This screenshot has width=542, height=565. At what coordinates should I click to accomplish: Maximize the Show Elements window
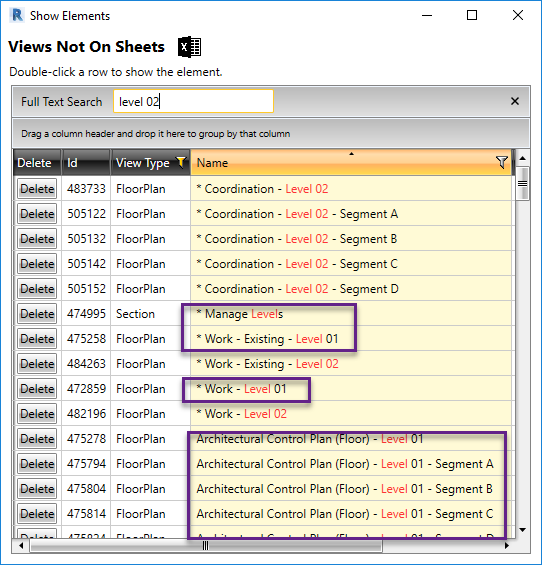coord(472,15)
